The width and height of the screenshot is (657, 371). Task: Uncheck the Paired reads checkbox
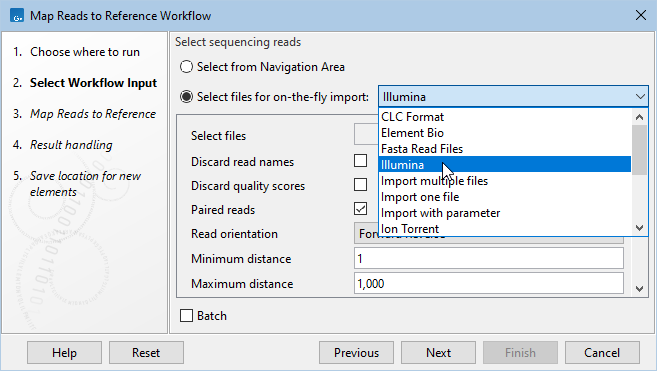coord(360,209)
